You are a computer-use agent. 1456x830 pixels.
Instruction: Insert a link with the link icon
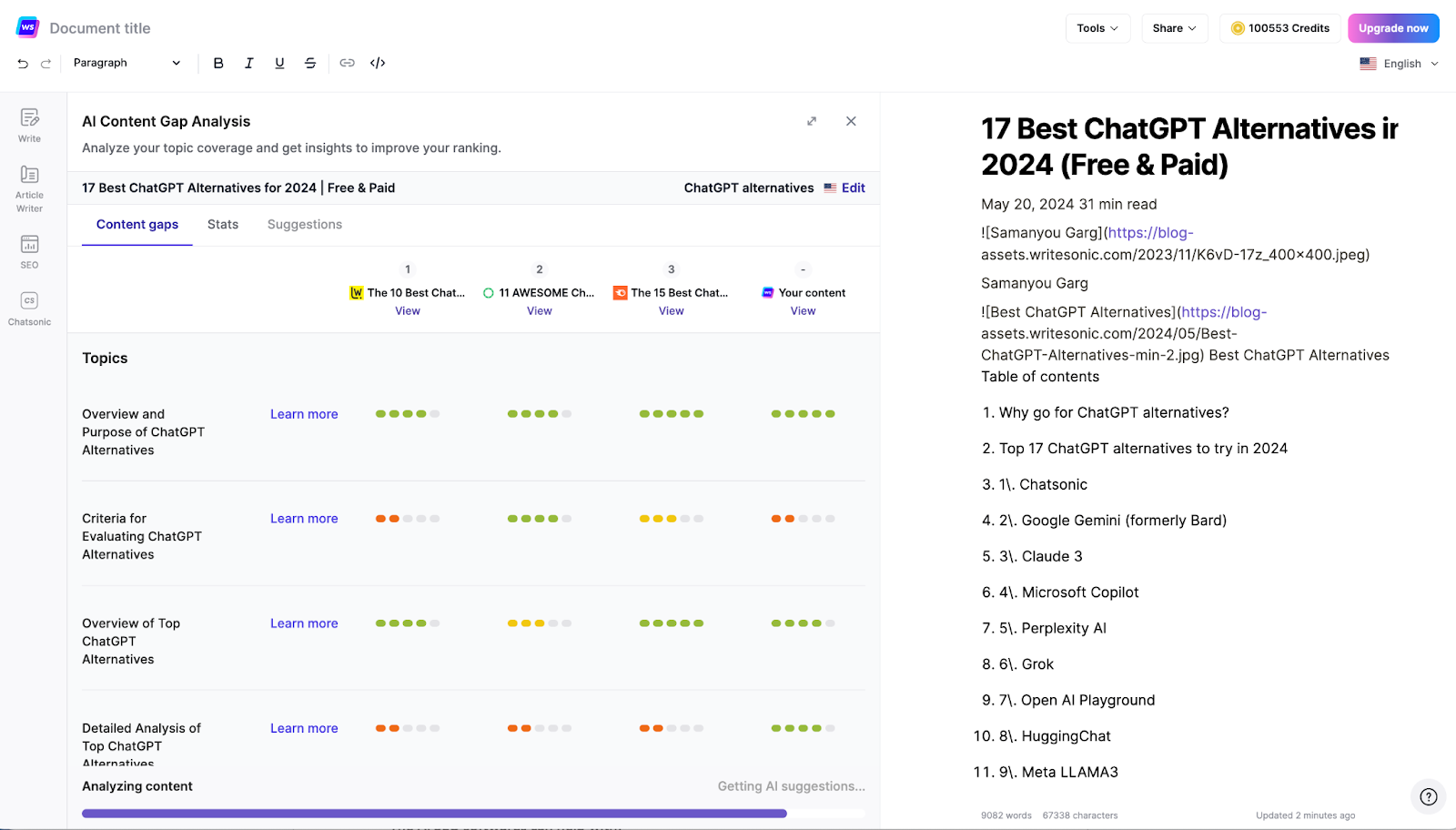tap(347, 63)
